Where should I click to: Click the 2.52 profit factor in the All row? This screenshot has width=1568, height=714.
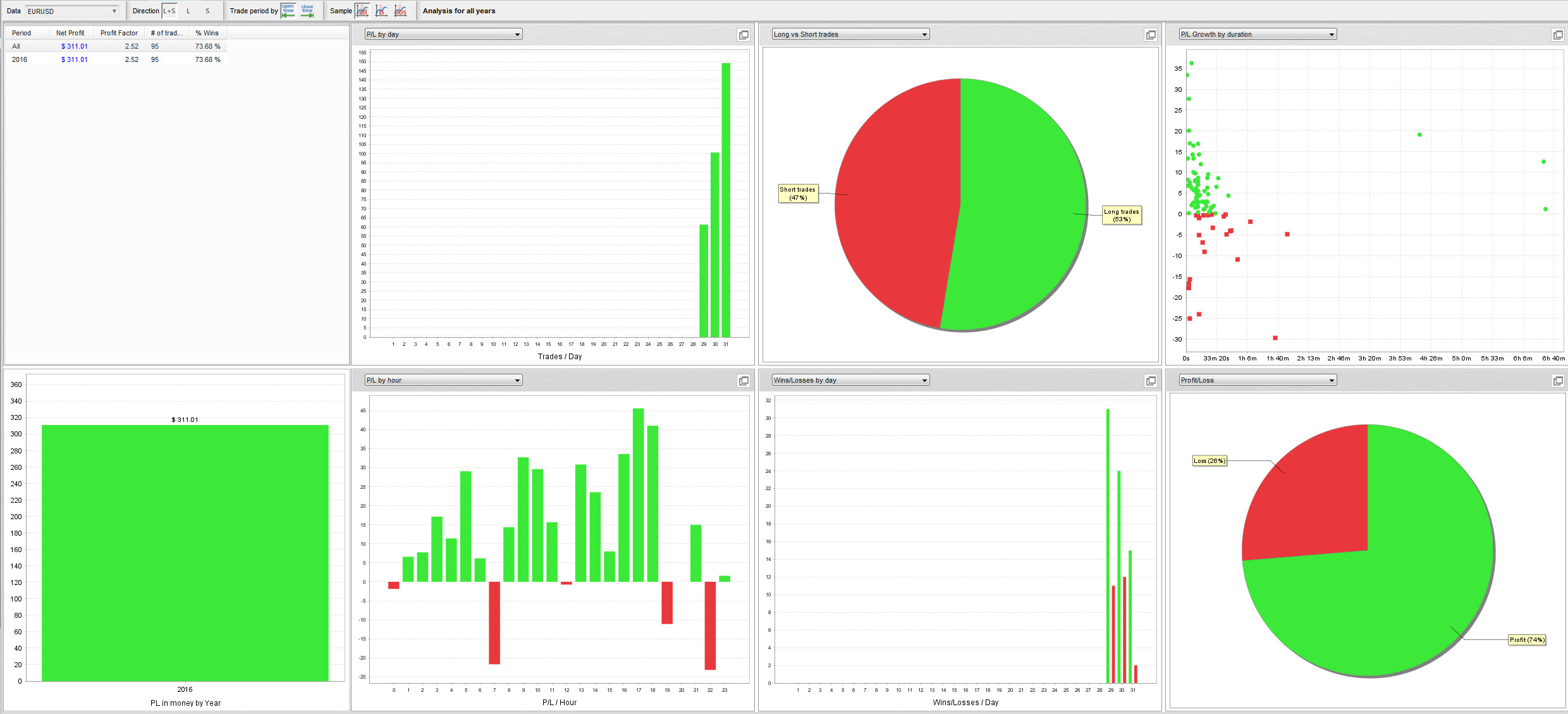click(132, 46)
